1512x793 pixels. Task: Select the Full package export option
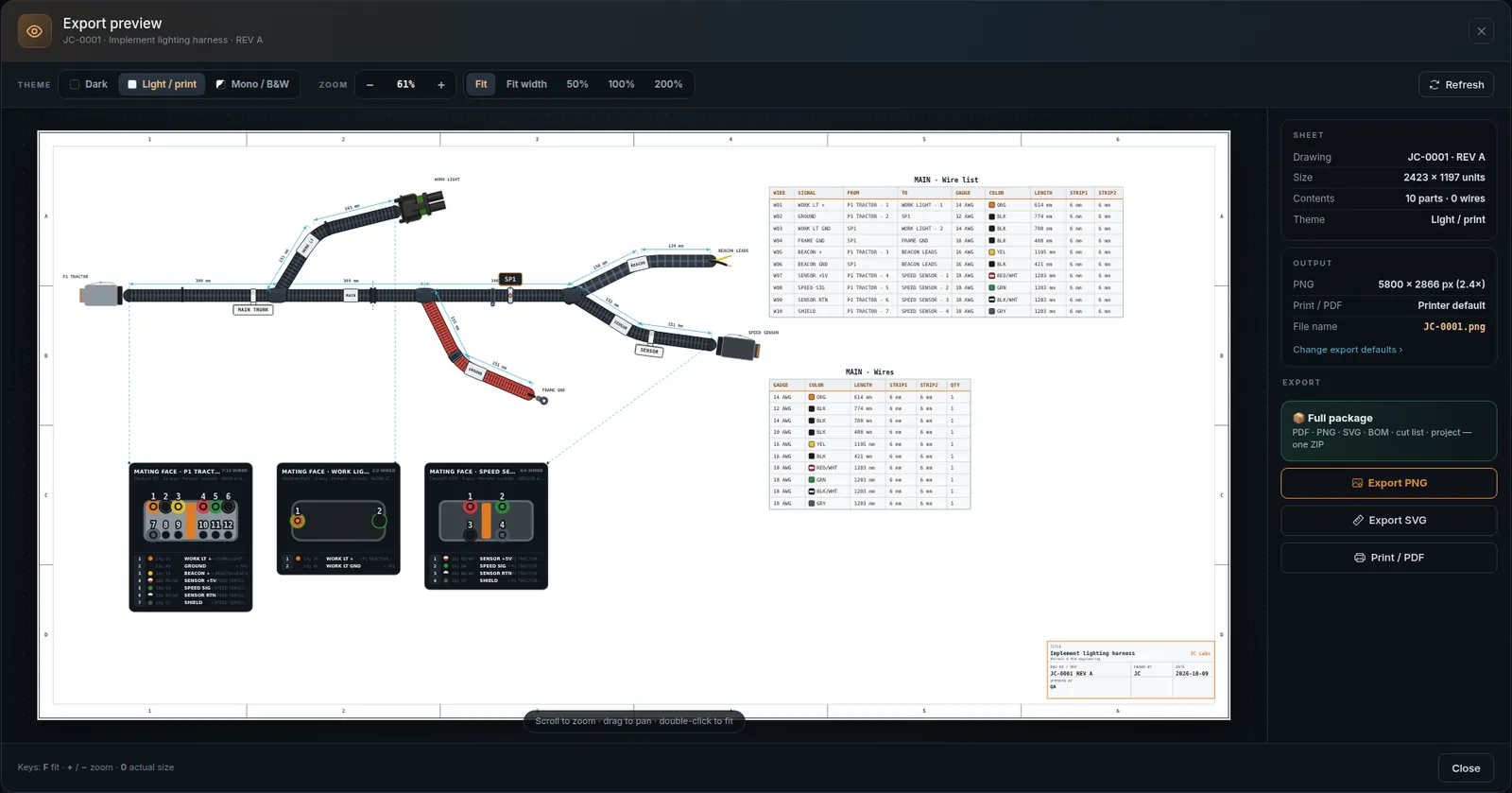pos(1388,431)
